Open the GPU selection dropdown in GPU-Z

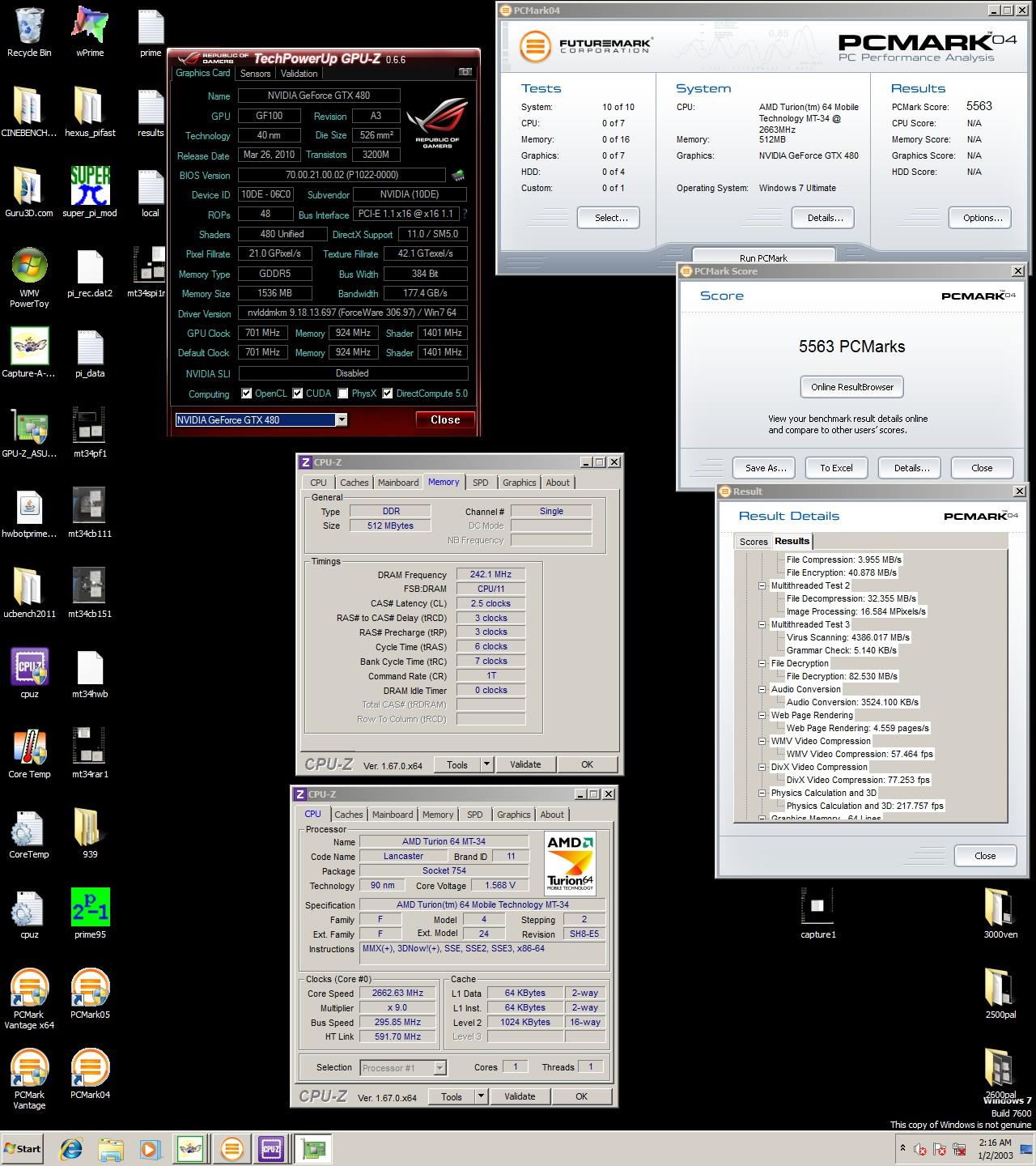342,419
